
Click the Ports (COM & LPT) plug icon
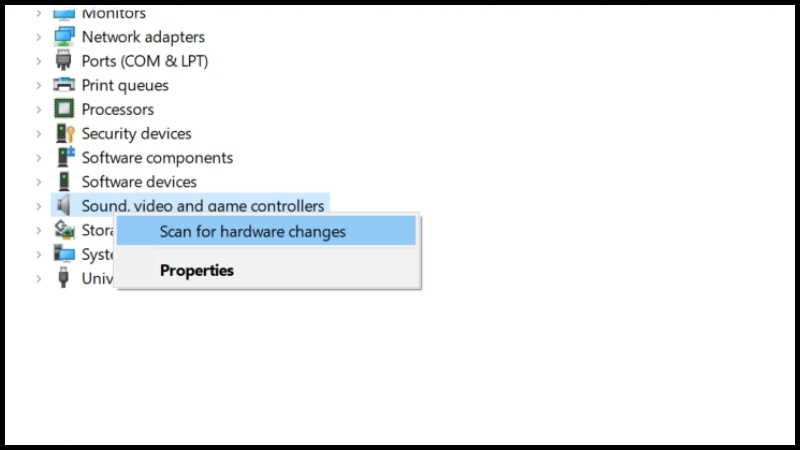[64, 61]
